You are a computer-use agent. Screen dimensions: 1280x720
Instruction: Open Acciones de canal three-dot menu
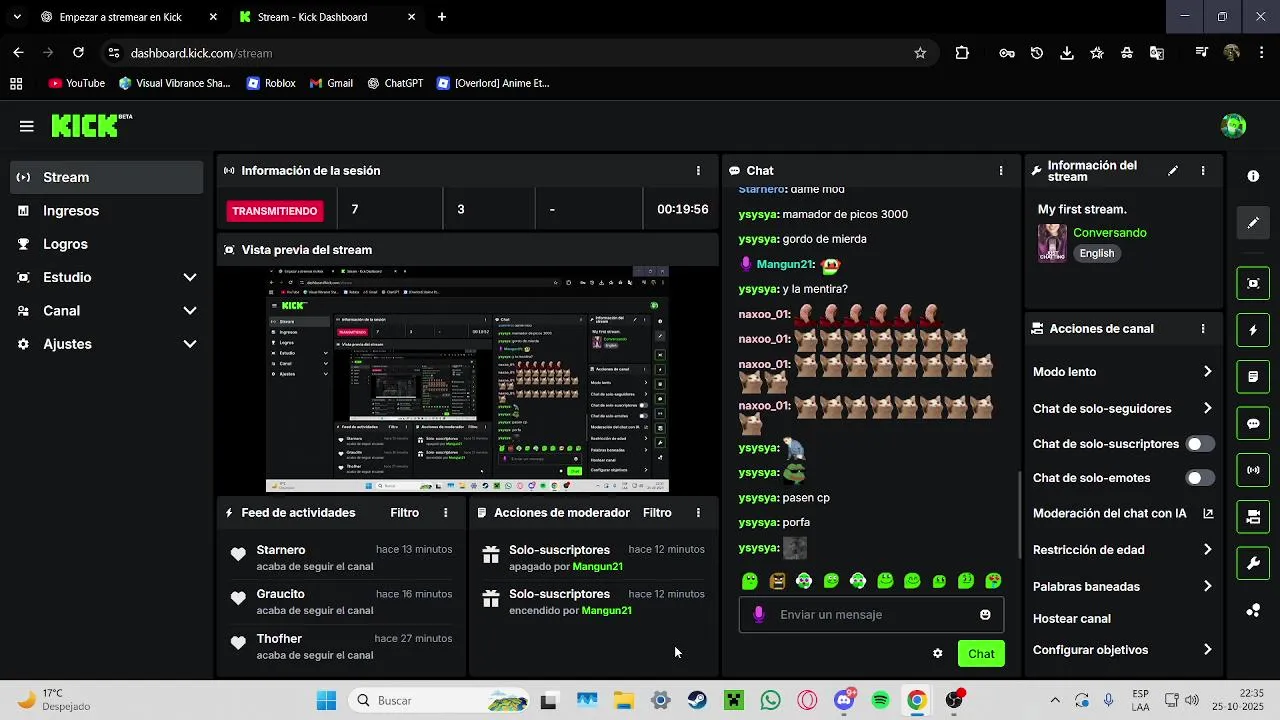[1203, 328]
